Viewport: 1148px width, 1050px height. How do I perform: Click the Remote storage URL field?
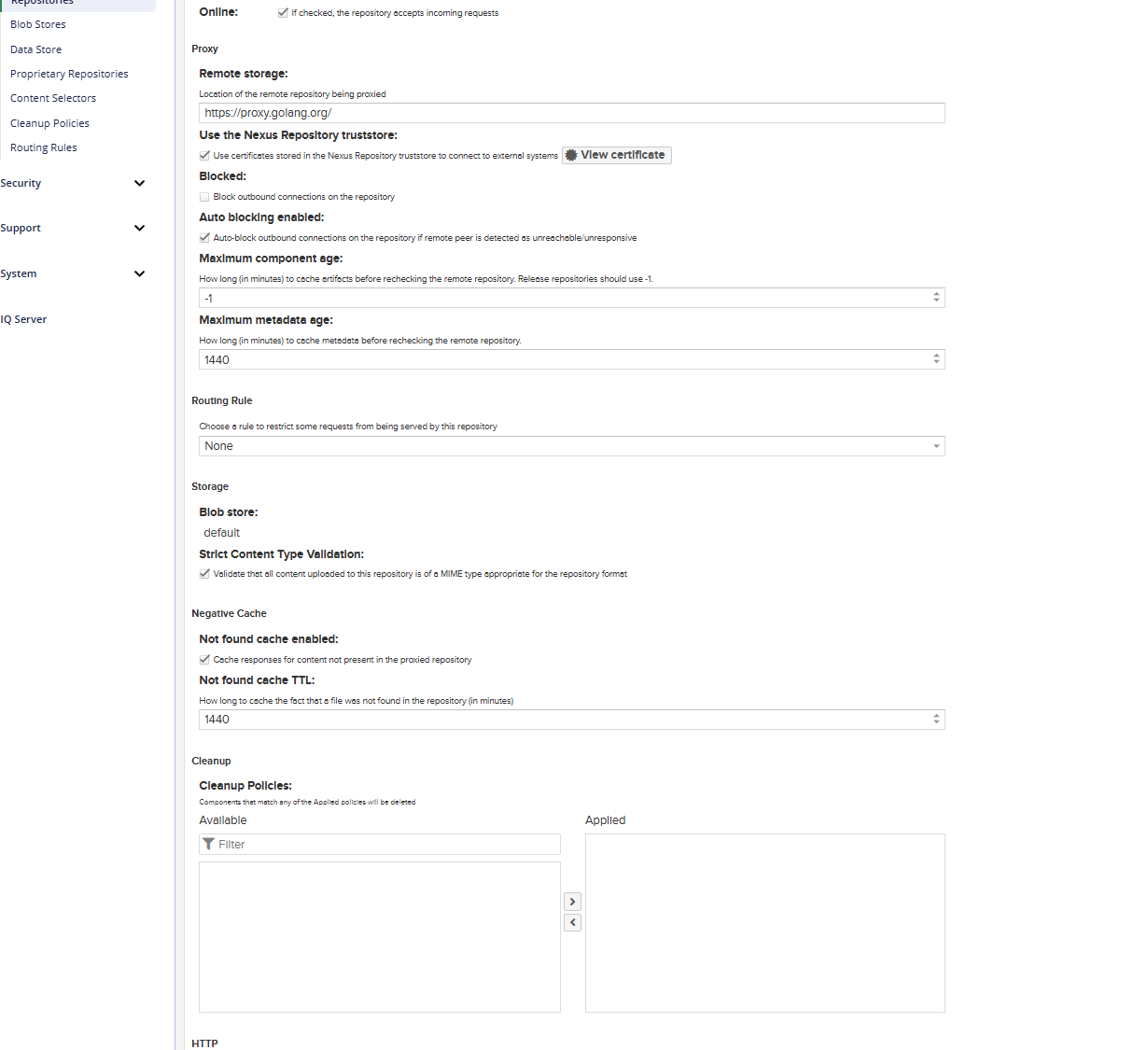tap(571, 113)
